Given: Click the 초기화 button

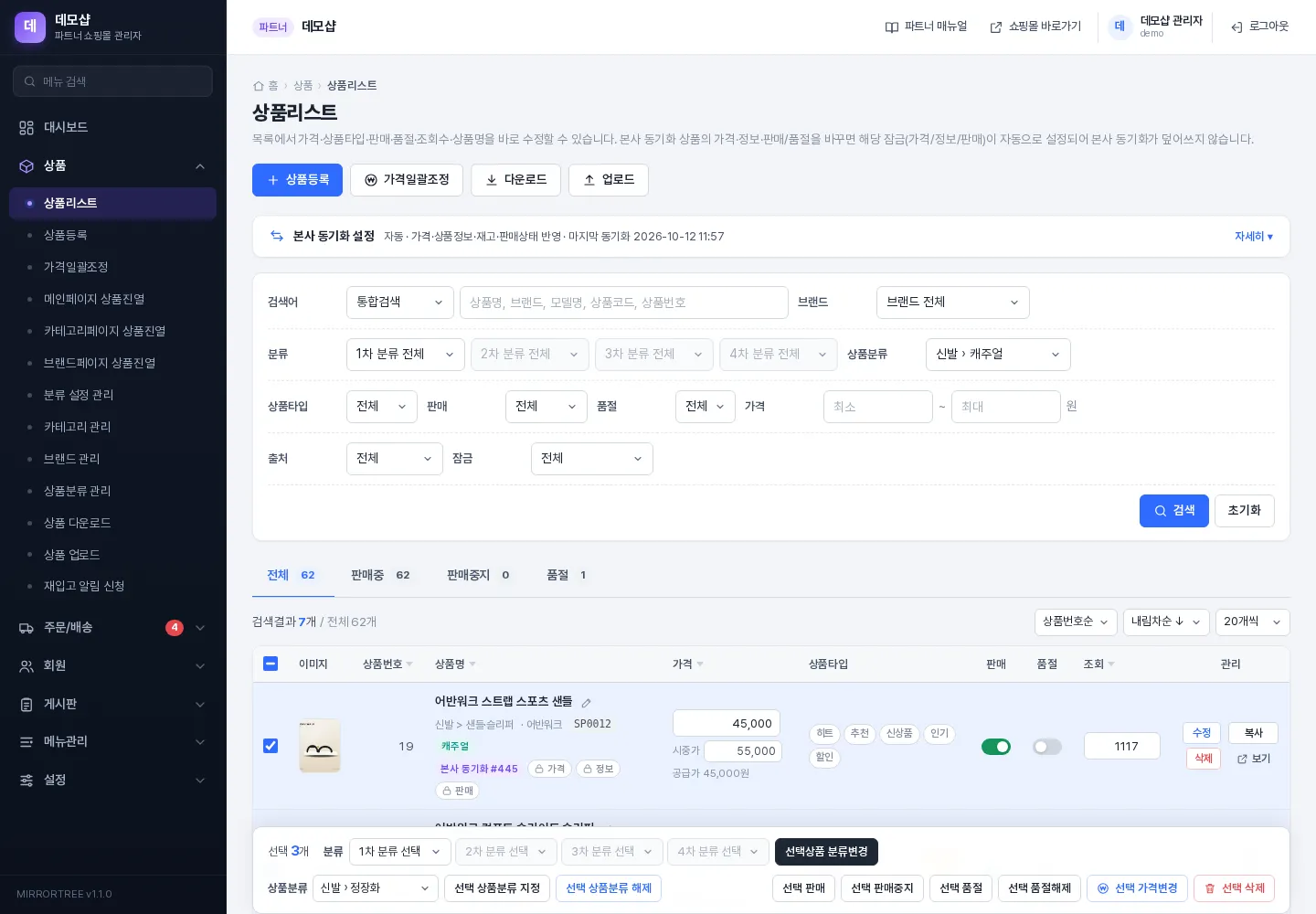Looking at the screenshot, I should point(1245,511).
